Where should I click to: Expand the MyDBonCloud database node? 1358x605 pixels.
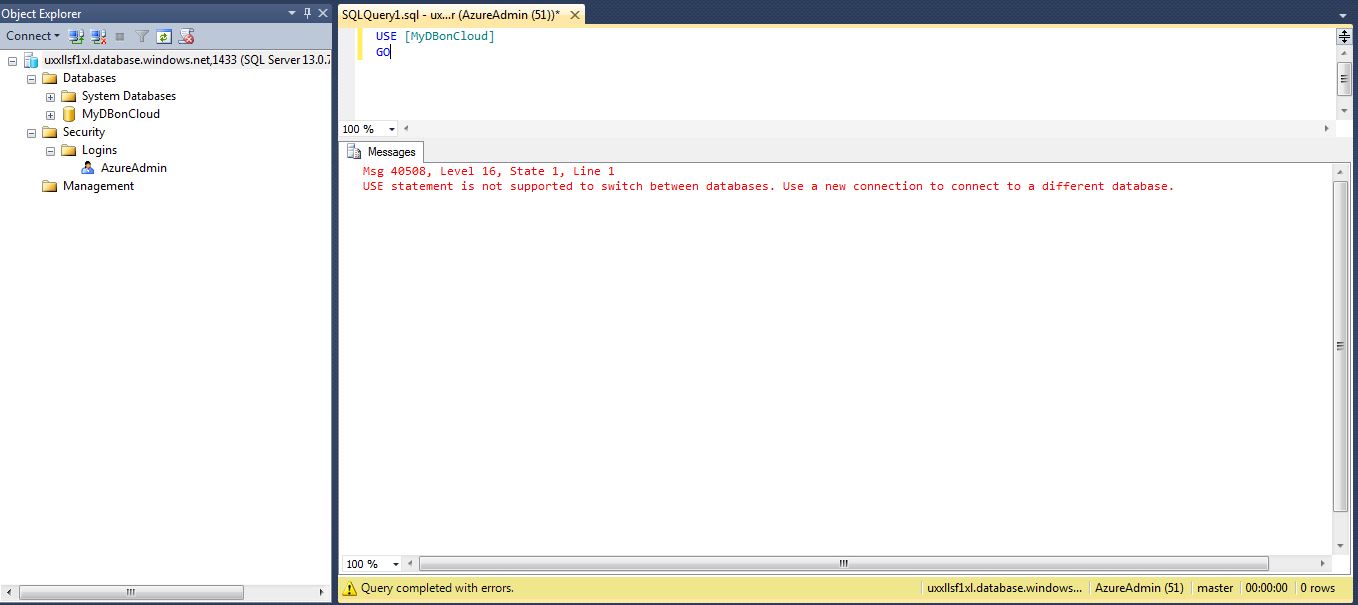50,113
